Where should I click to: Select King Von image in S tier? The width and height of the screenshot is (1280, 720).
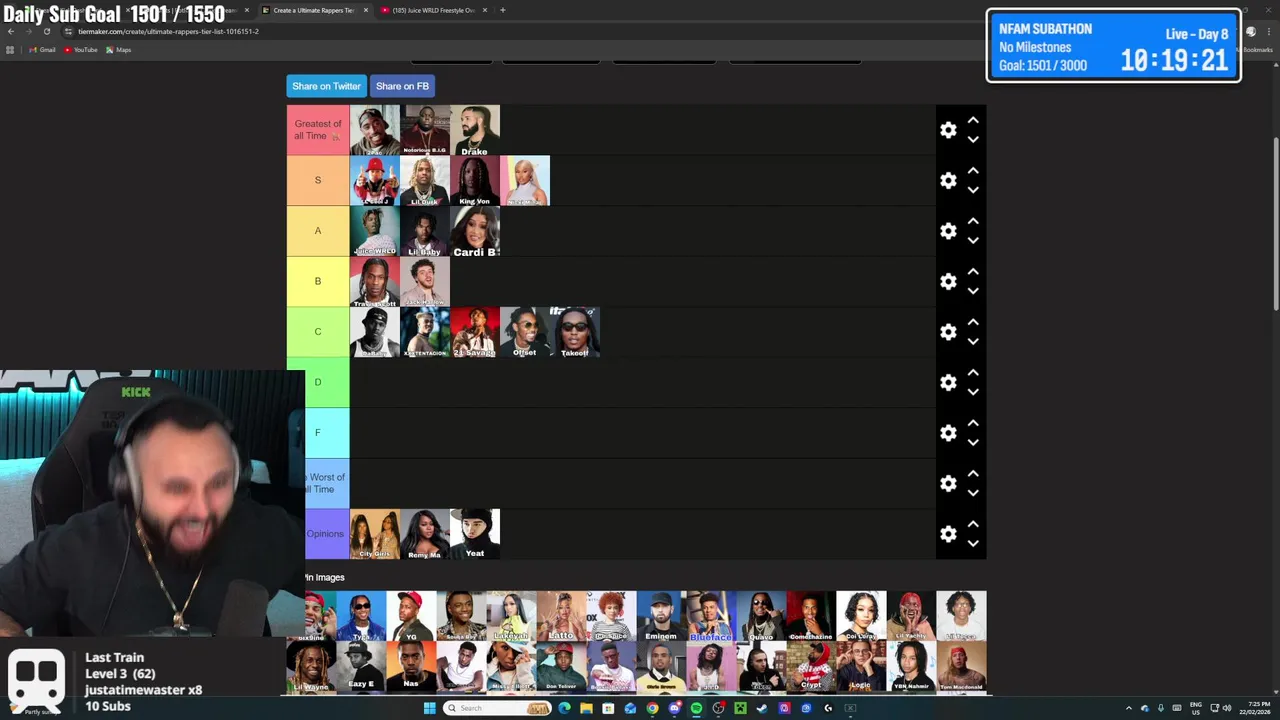pyautogui.click(x=475, y=180)
